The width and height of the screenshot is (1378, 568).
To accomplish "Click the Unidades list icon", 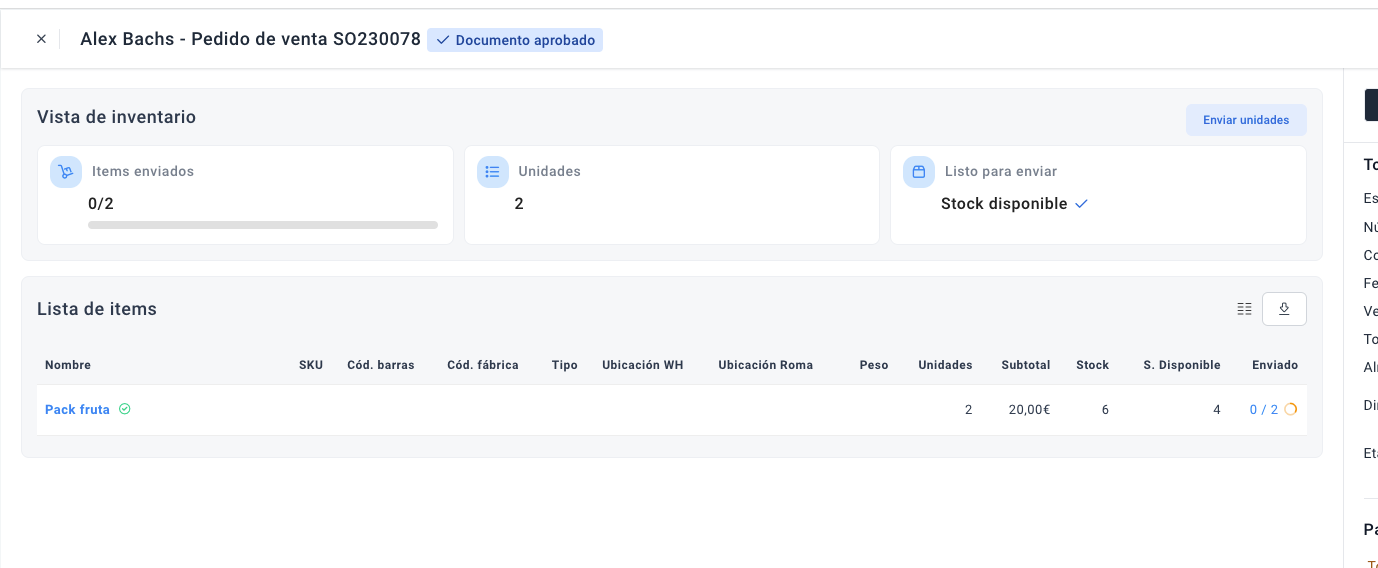I will coord(492,172).
